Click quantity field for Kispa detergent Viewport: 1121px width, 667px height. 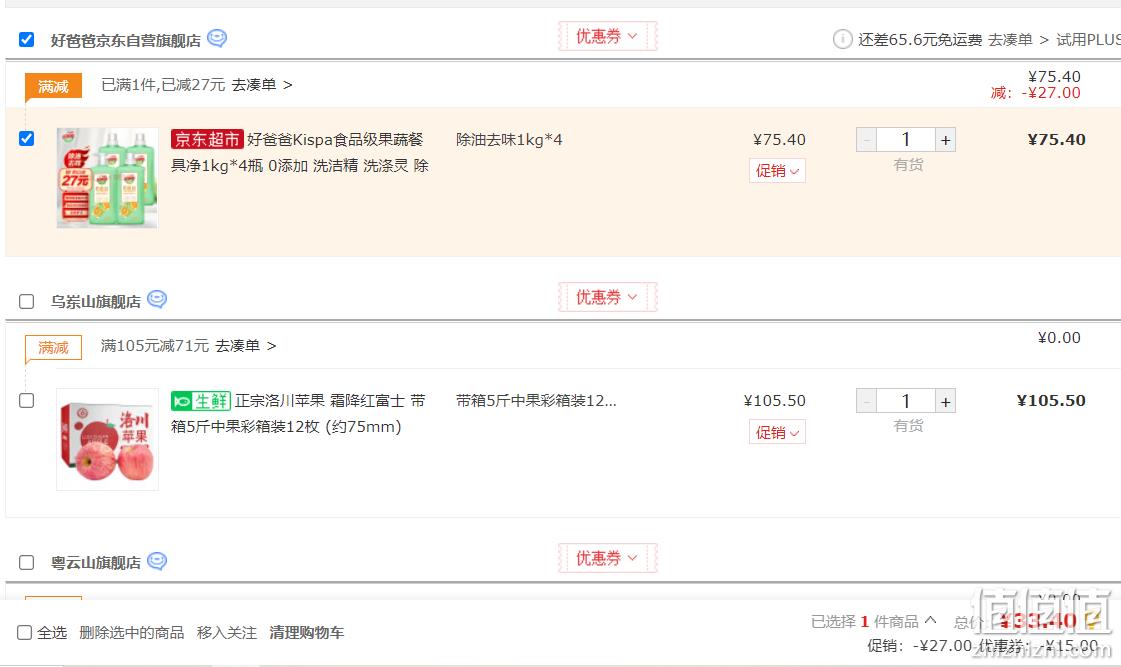[x=906, y=140]
